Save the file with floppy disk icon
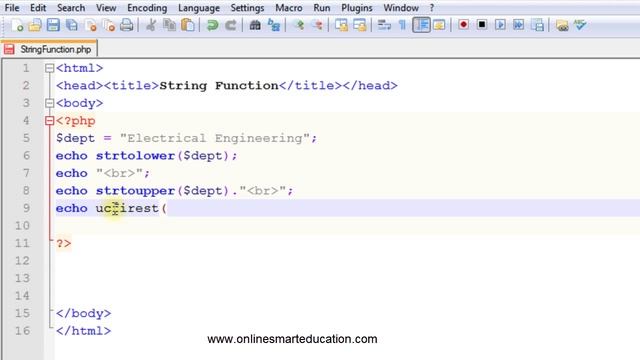Viewport: 640px width, 360px height. pos(53,25)
